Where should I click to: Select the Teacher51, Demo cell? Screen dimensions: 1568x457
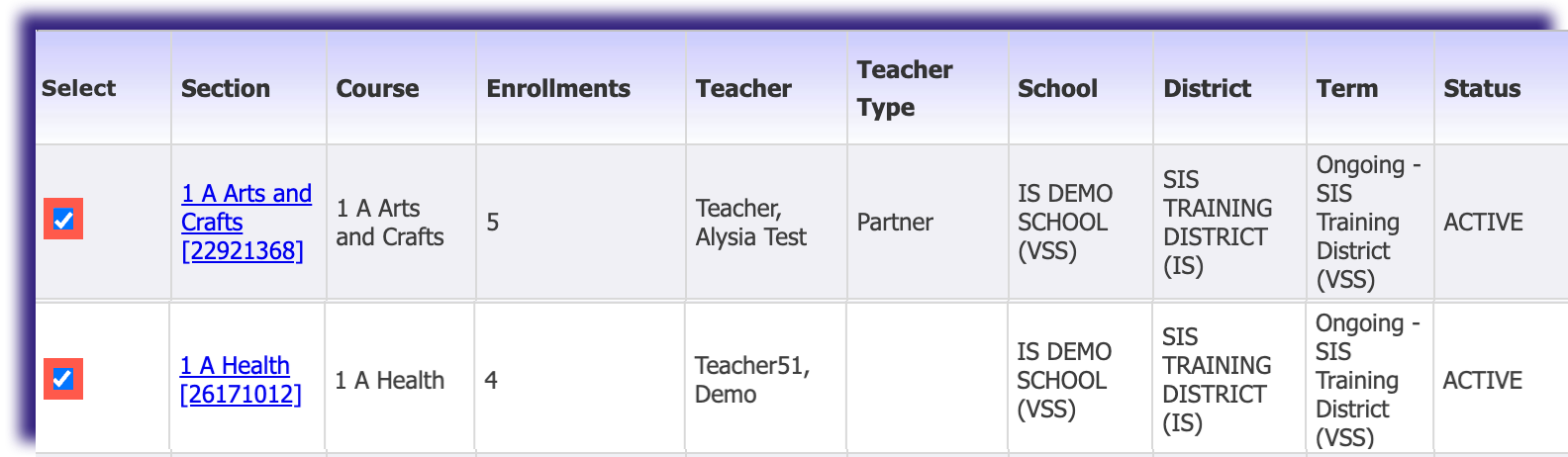click(x=752, y=380)
